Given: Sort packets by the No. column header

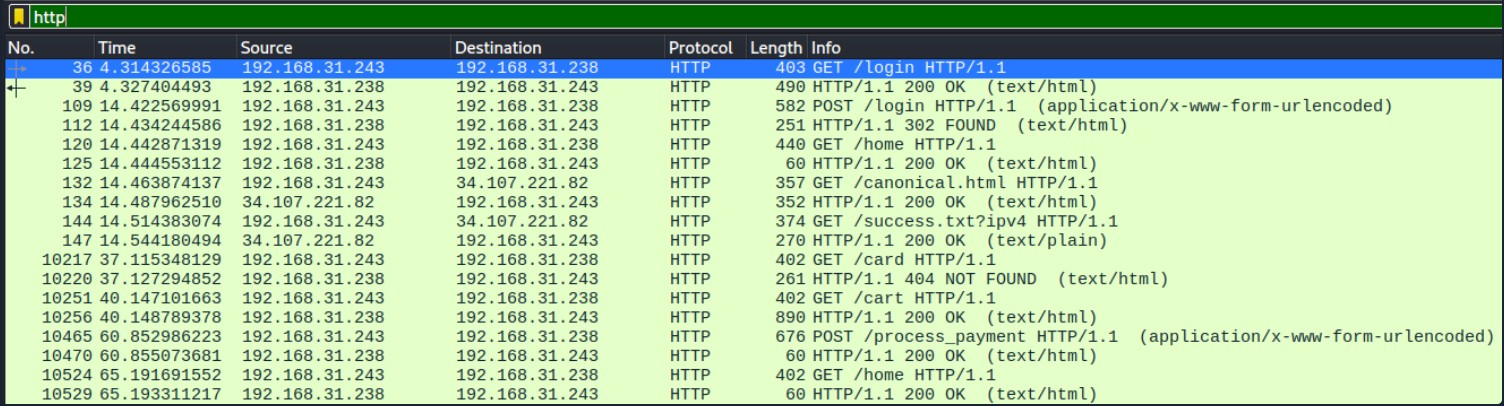Looking at the screenshot, I should 48,48.
